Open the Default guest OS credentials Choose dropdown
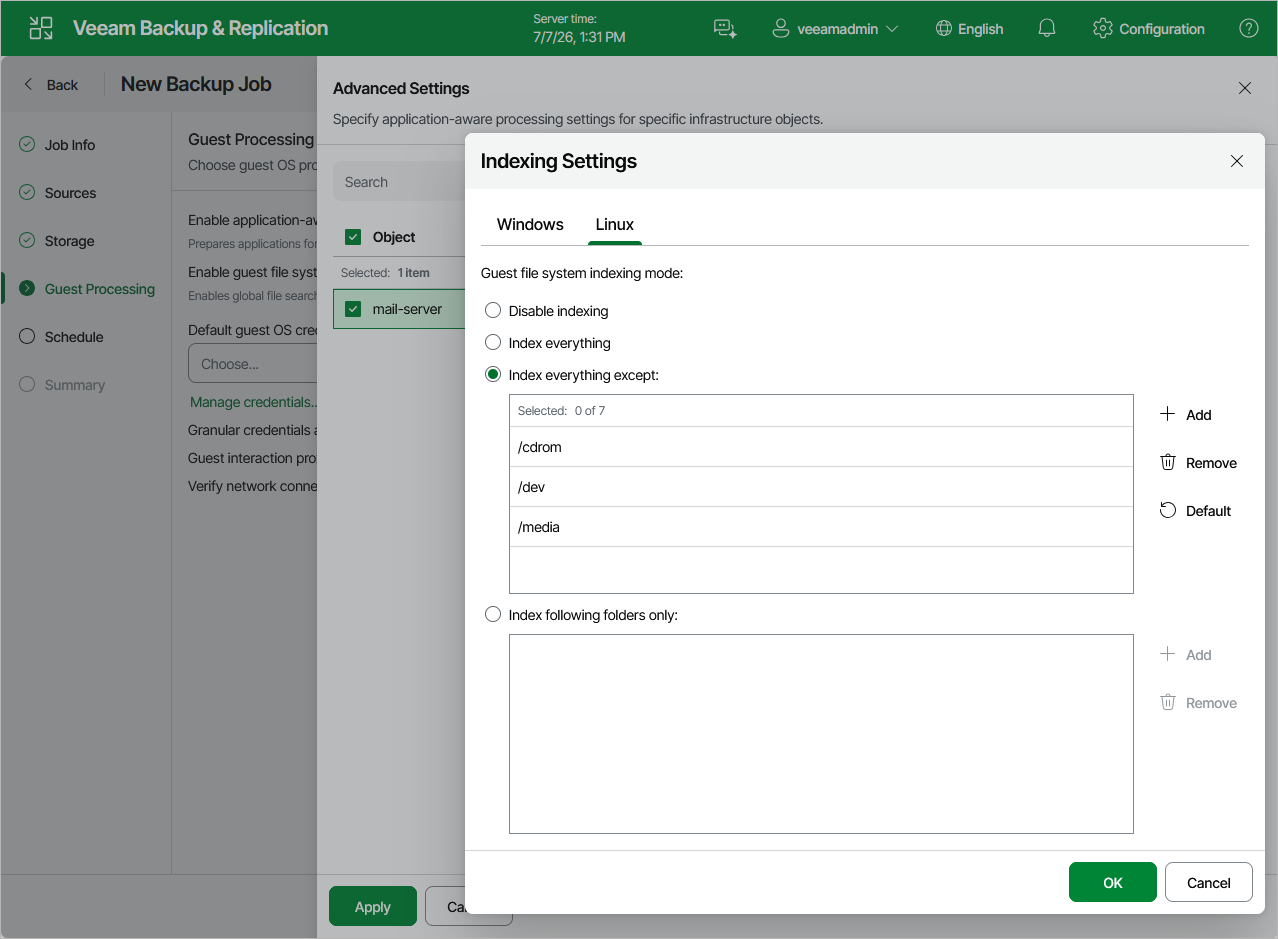Screen dimensions: 1278x939 click(x=253, y=364)
